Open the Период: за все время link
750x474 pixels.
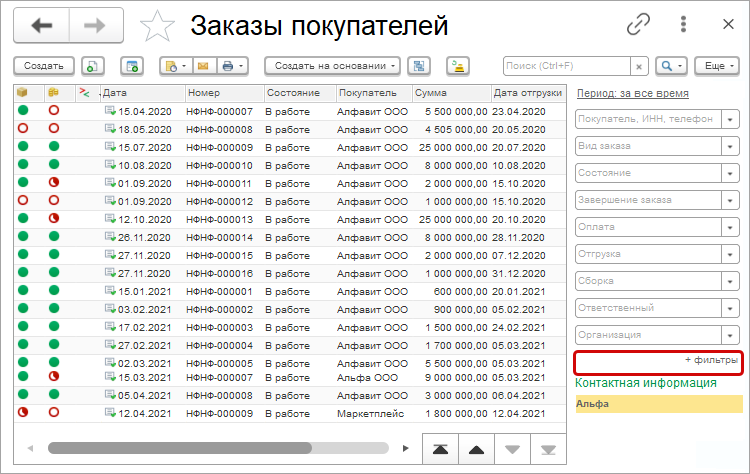(632, 93)
